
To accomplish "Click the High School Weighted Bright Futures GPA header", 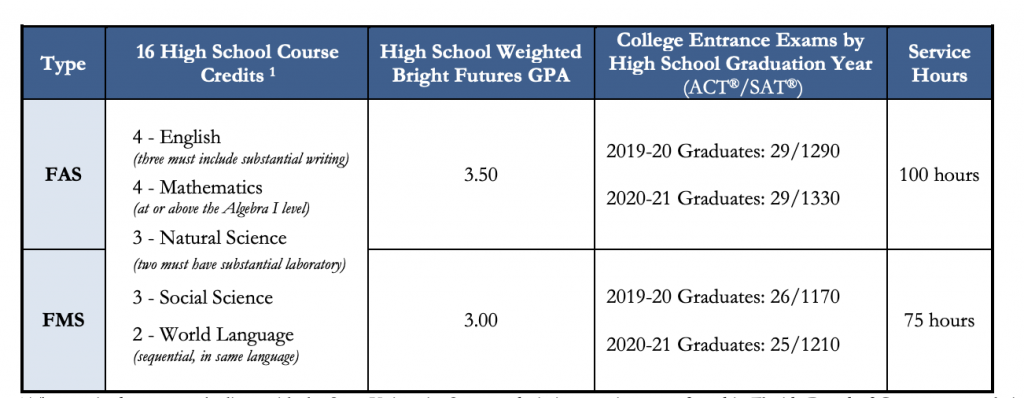I will click(x=481, y=63).
